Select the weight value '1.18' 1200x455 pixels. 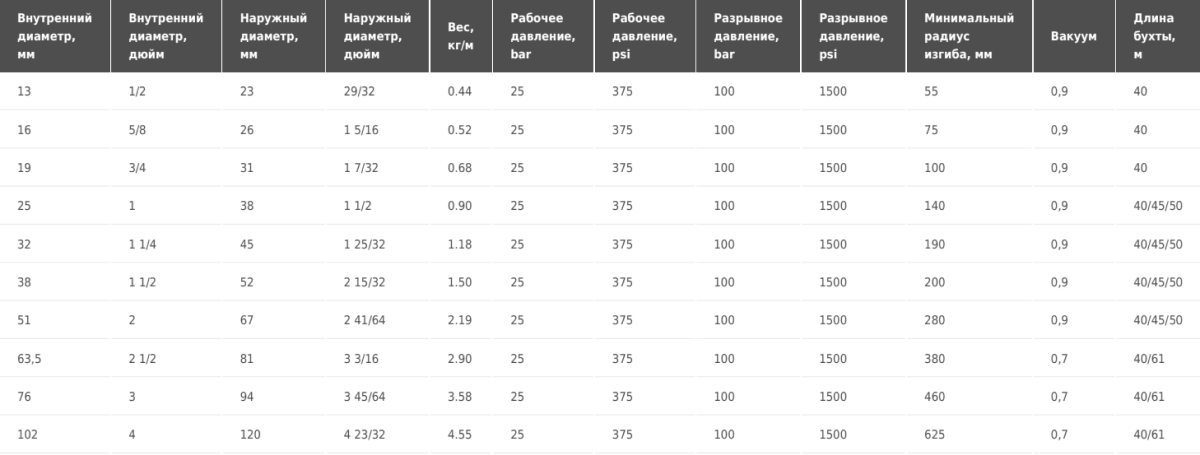[x=460, y=244]
